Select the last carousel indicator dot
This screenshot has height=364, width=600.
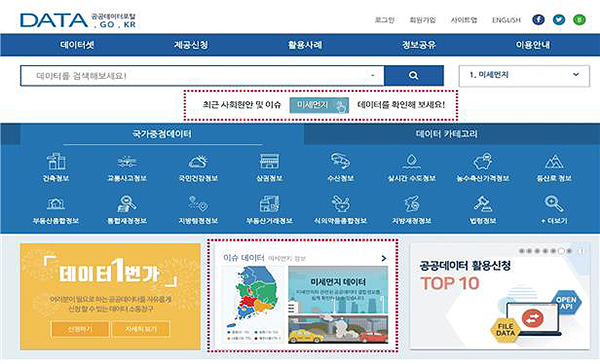click(569, 251)
